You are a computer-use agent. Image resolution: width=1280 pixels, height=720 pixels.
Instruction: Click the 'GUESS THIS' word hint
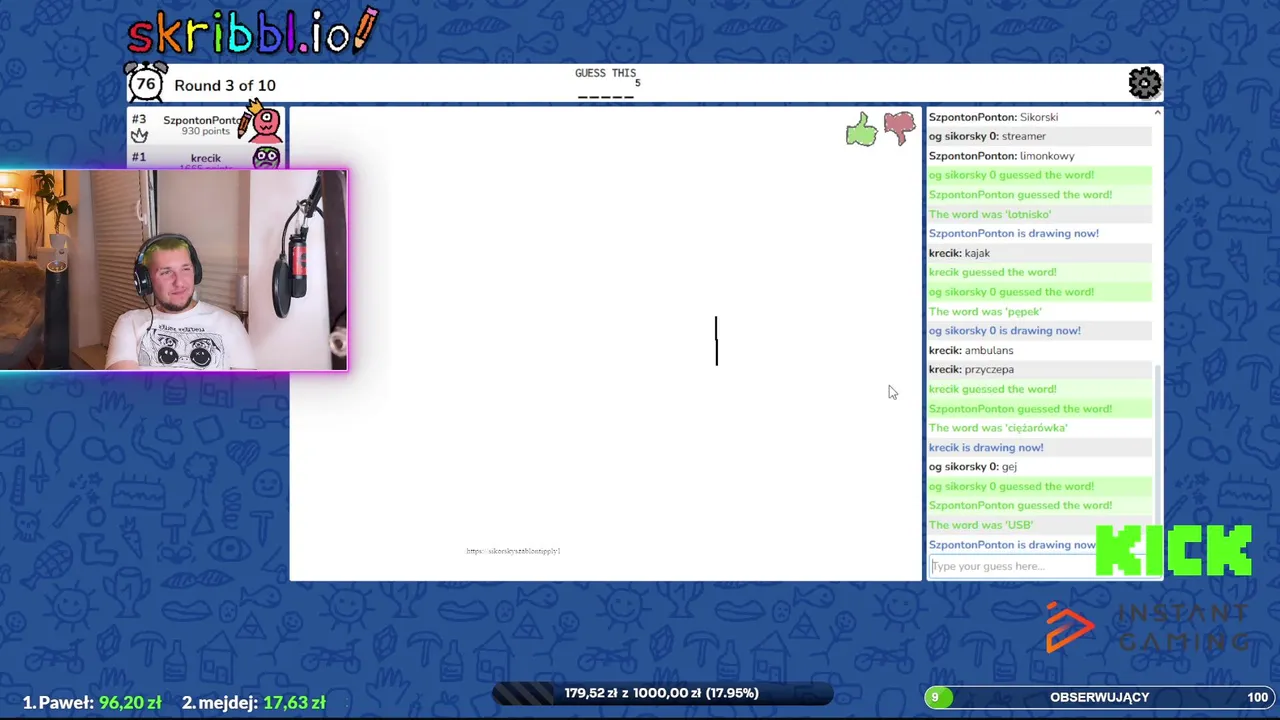click(x=606, y=73)
